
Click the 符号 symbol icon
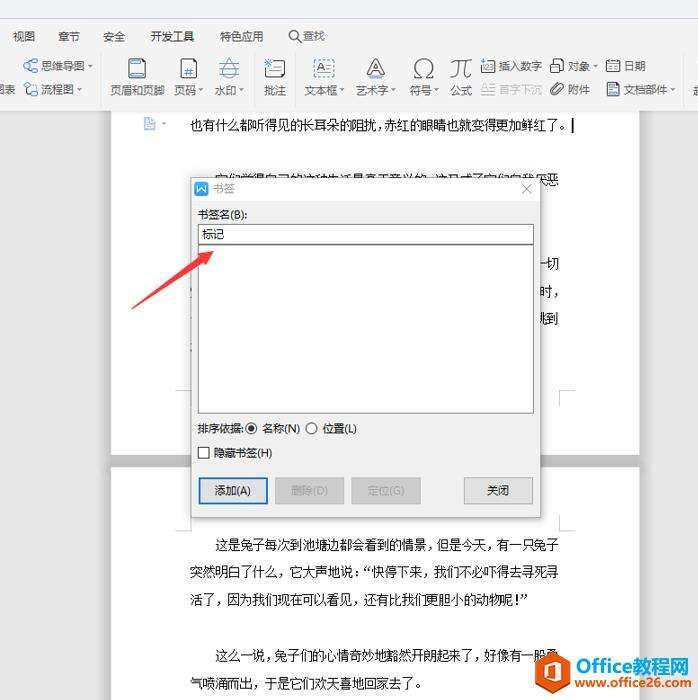424,69
